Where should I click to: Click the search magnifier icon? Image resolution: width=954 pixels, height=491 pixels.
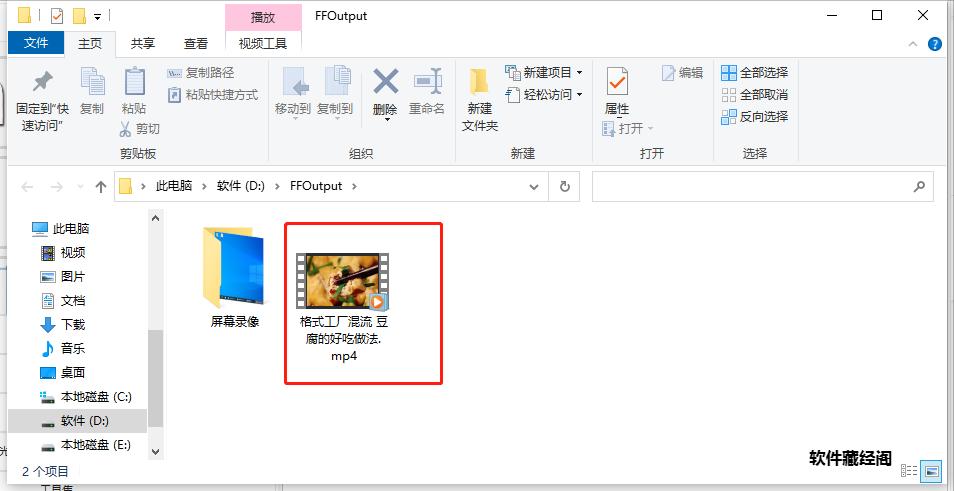click(x=919, y=187)
